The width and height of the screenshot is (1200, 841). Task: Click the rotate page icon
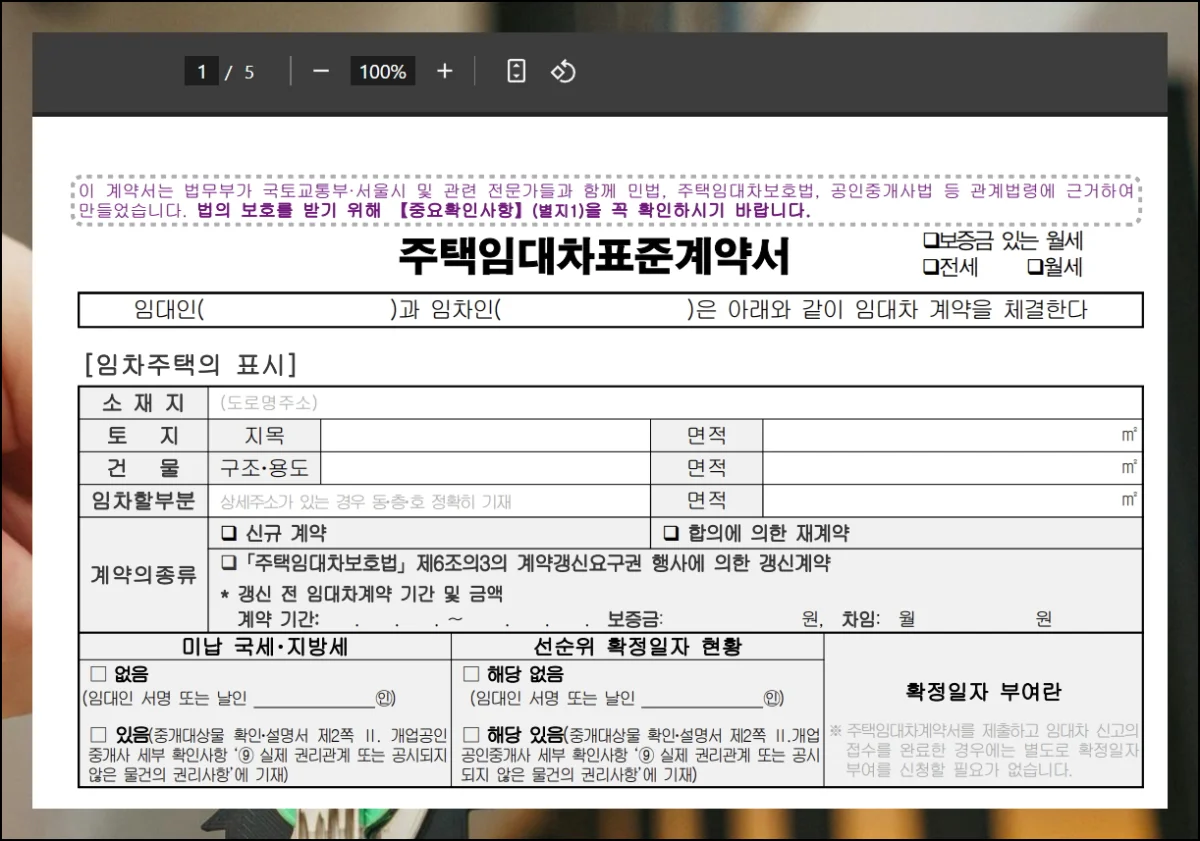(563, 72)
